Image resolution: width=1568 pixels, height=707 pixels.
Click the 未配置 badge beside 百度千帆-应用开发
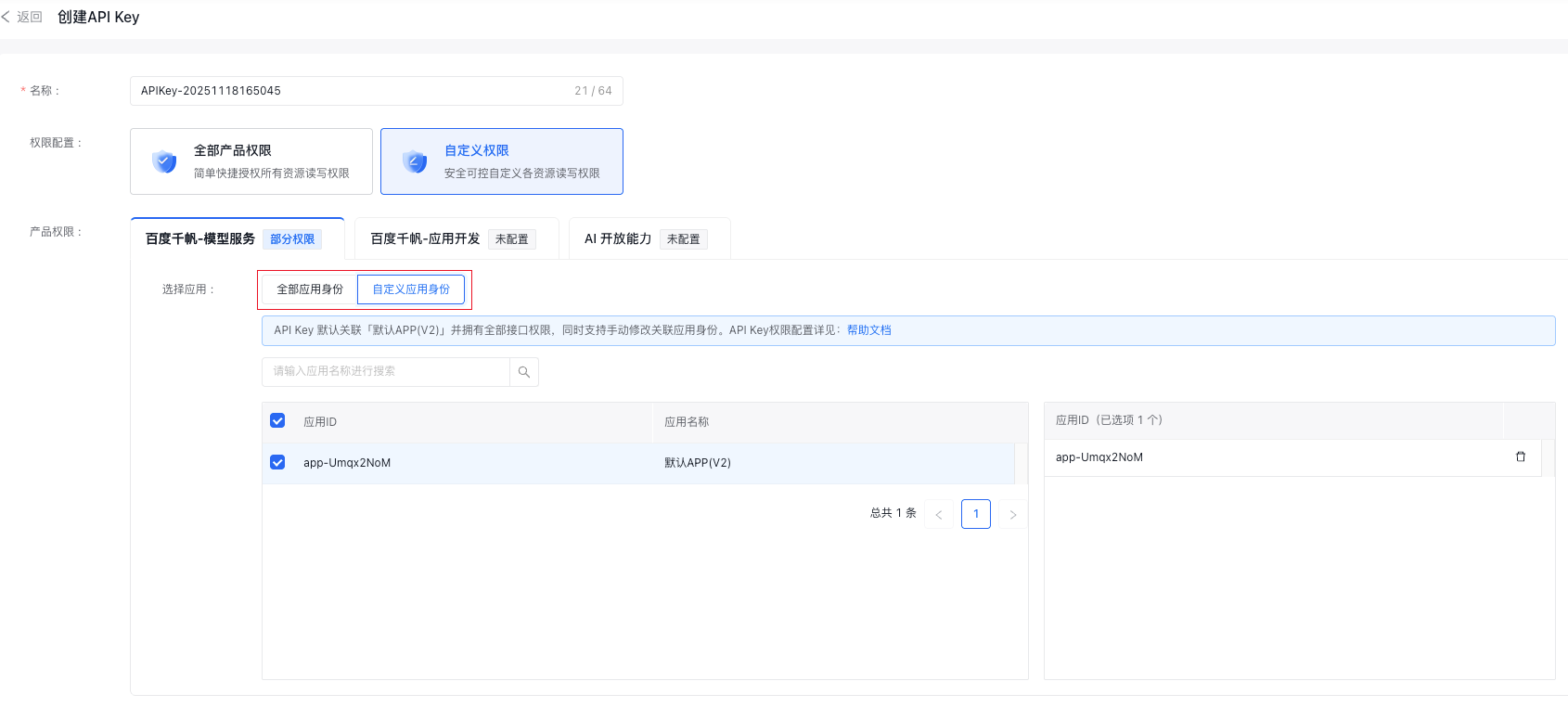[512, 239]
